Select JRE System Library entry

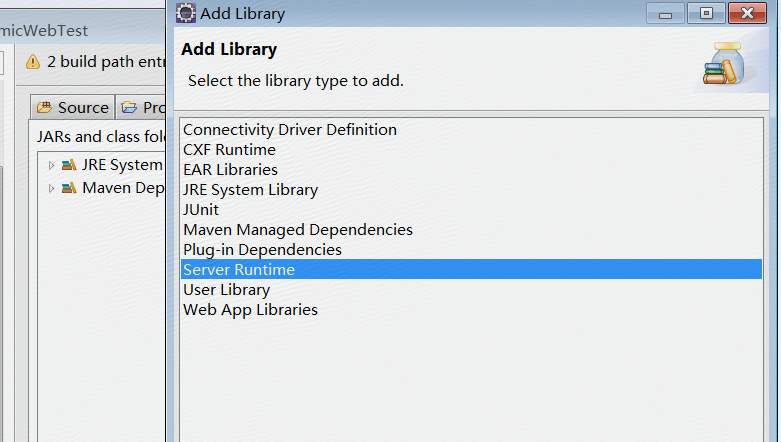click(471, 189)
